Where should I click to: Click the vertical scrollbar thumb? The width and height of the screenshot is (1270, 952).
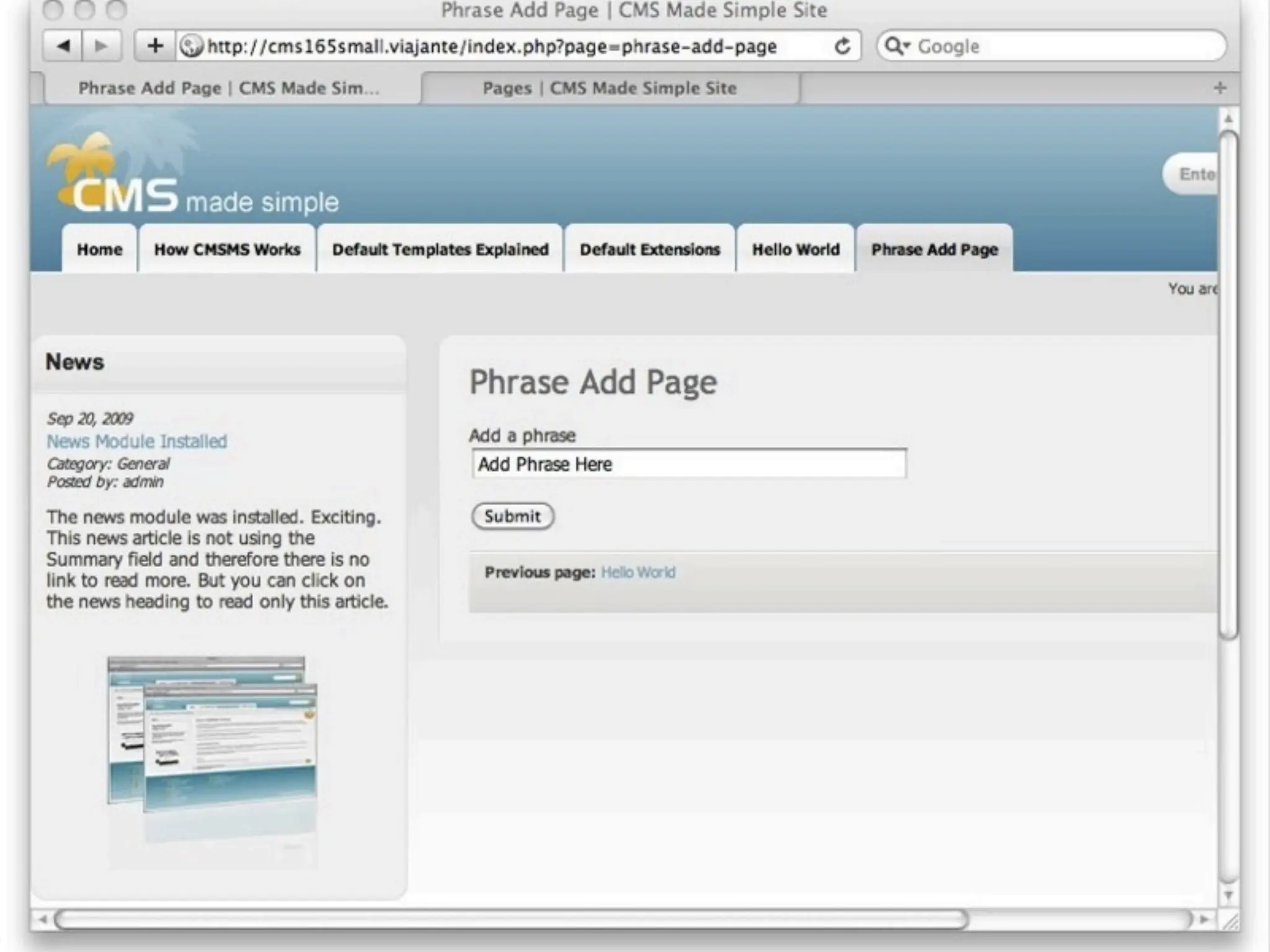(x=1228, y=384)
